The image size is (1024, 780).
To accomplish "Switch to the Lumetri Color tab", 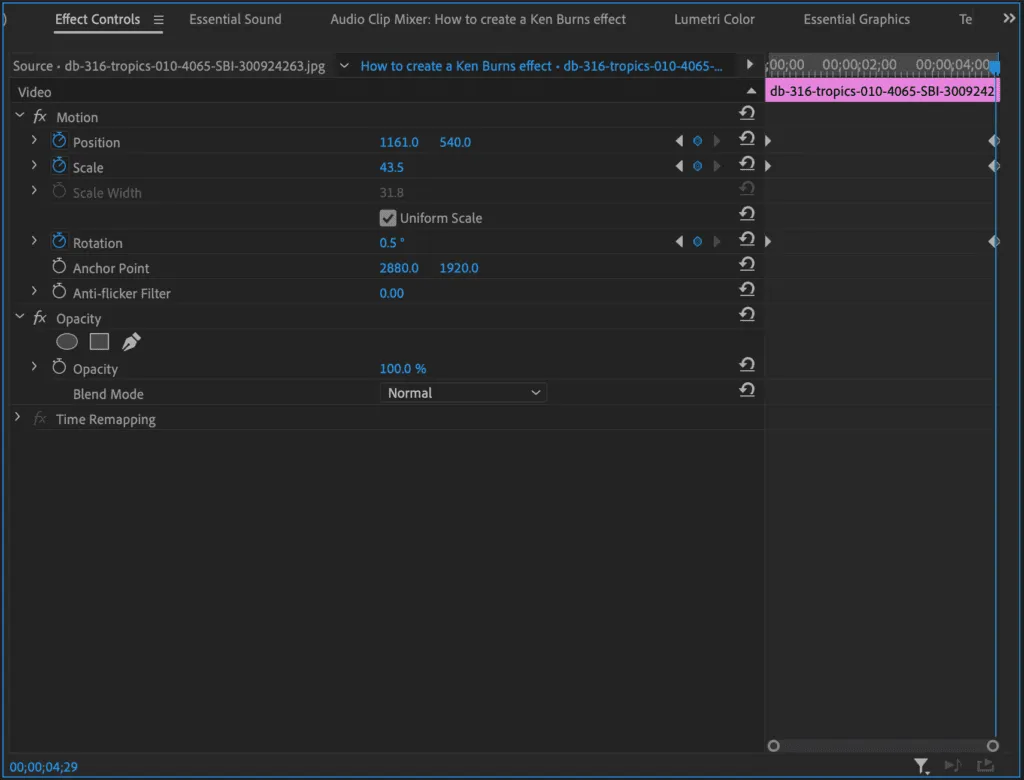I will click(x=714, y=19).
